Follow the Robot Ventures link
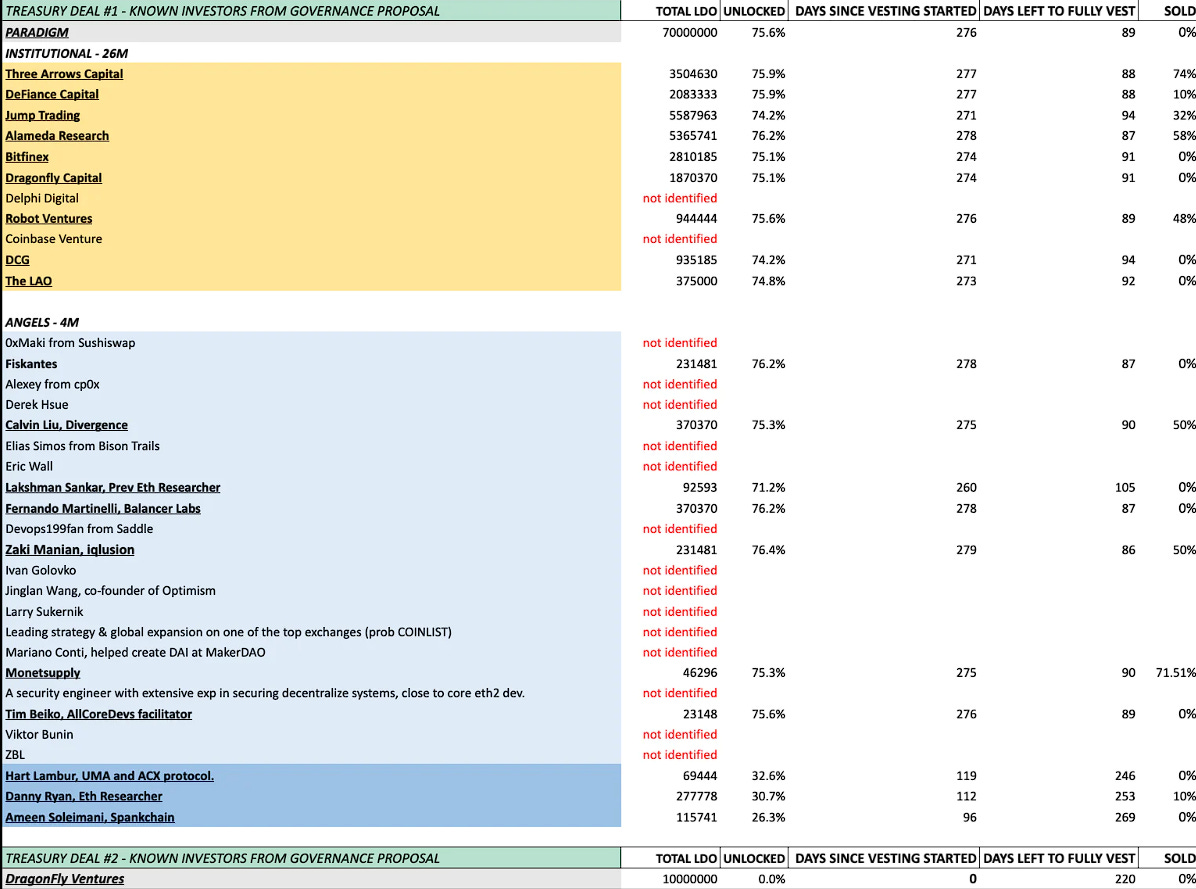The height and width of the screenshot is (889, 1196). (x=49, y=219)
